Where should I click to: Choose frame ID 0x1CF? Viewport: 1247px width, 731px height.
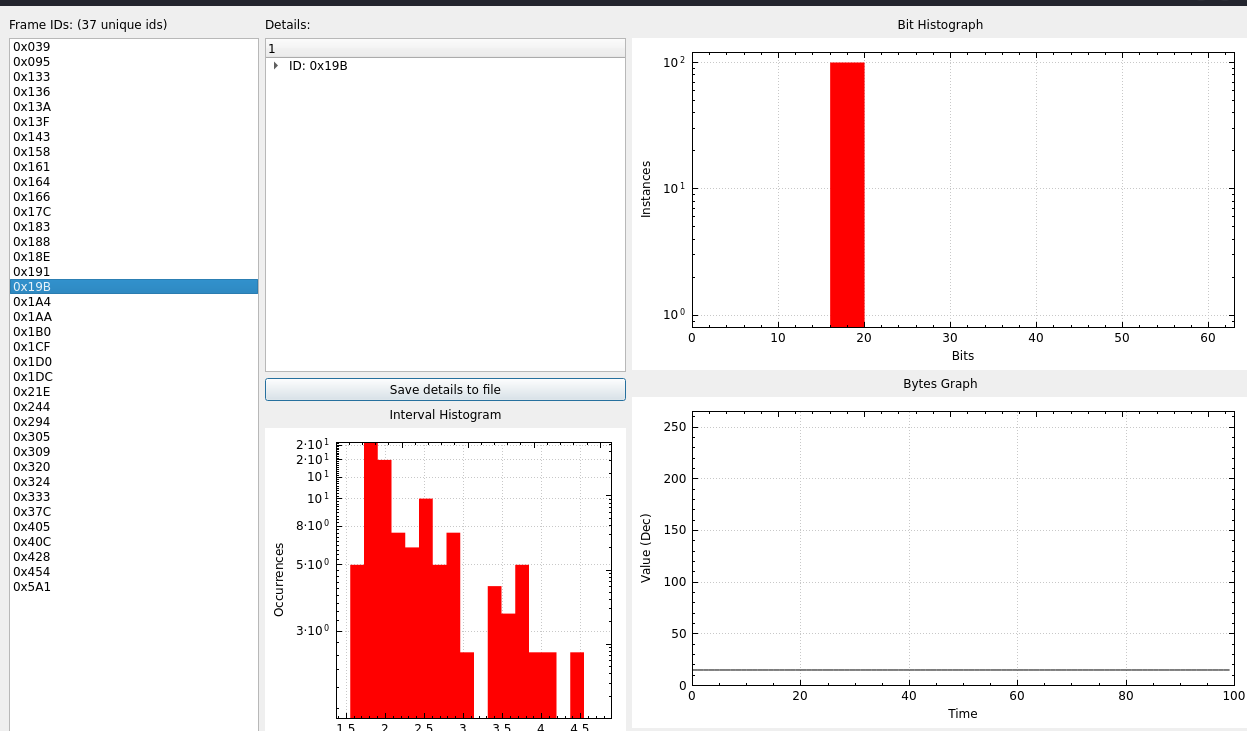click(x=32, y=347)
